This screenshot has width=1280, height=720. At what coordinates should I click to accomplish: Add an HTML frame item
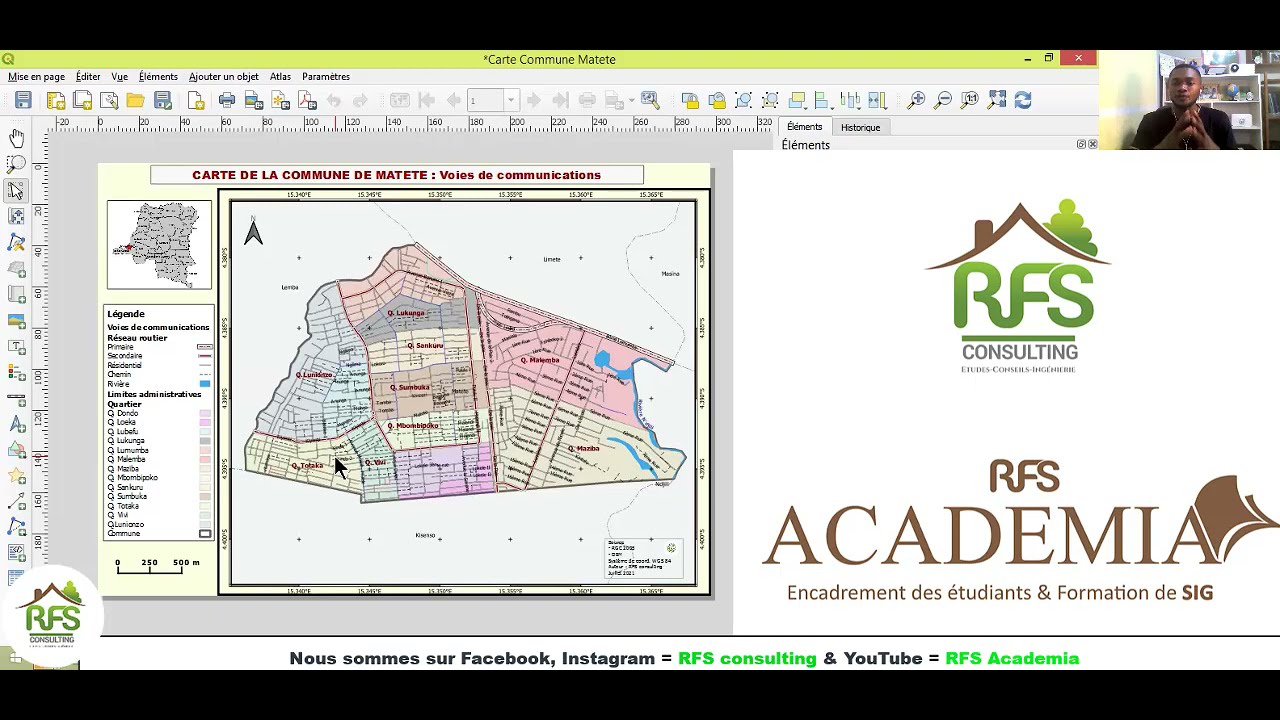[16, 553]
